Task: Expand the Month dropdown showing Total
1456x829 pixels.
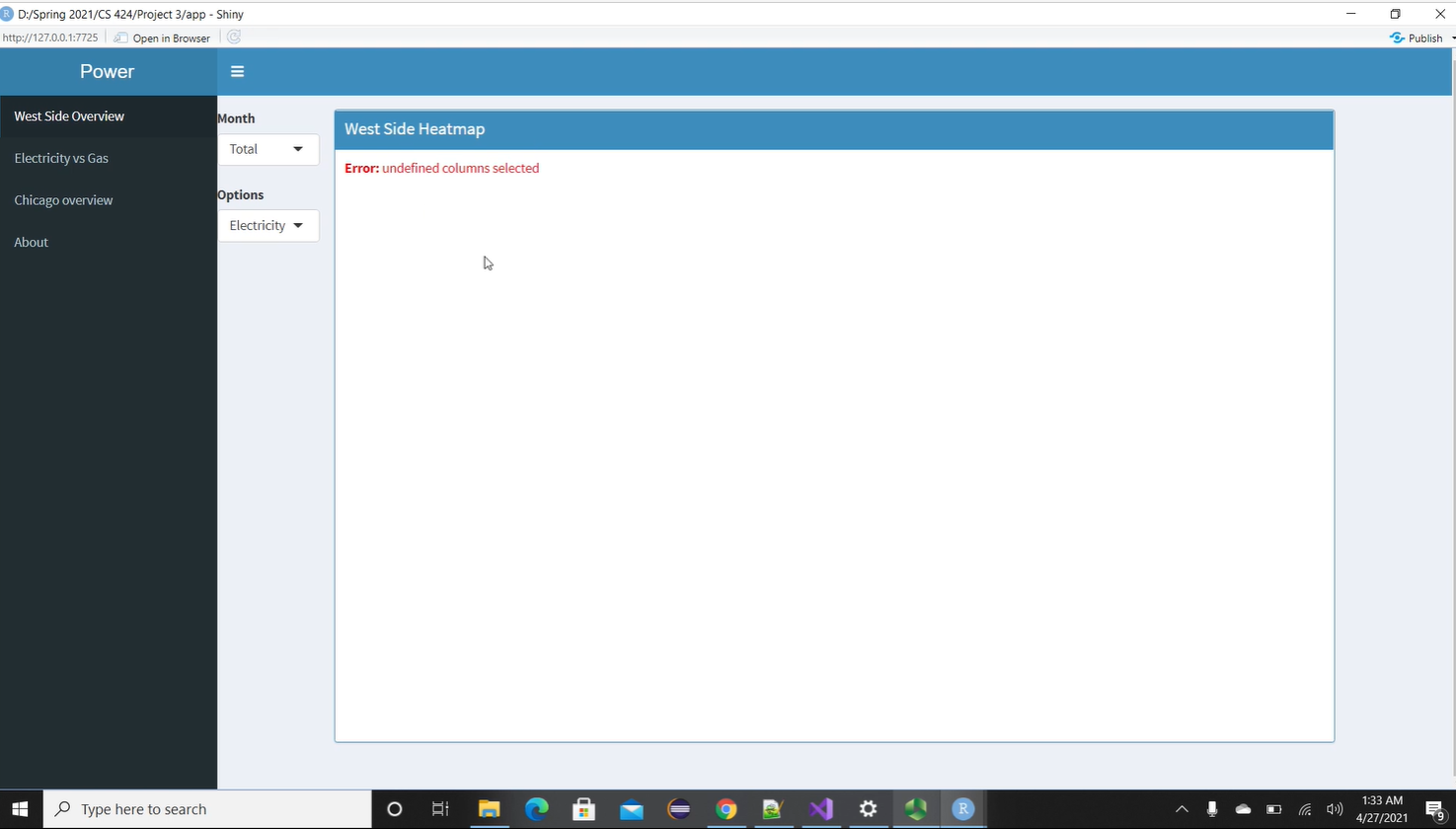Action: click(268, 149)
